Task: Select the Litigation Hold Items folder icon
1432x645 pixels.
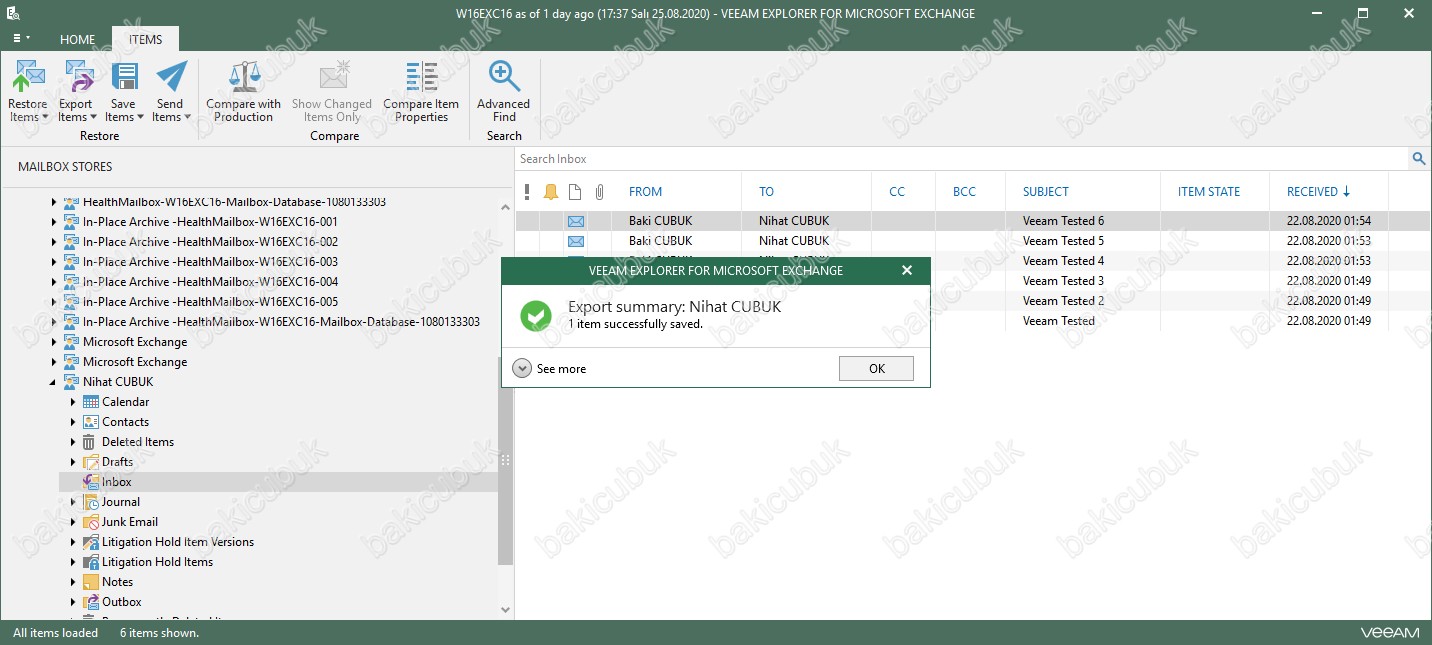Action: click(91, 562)
